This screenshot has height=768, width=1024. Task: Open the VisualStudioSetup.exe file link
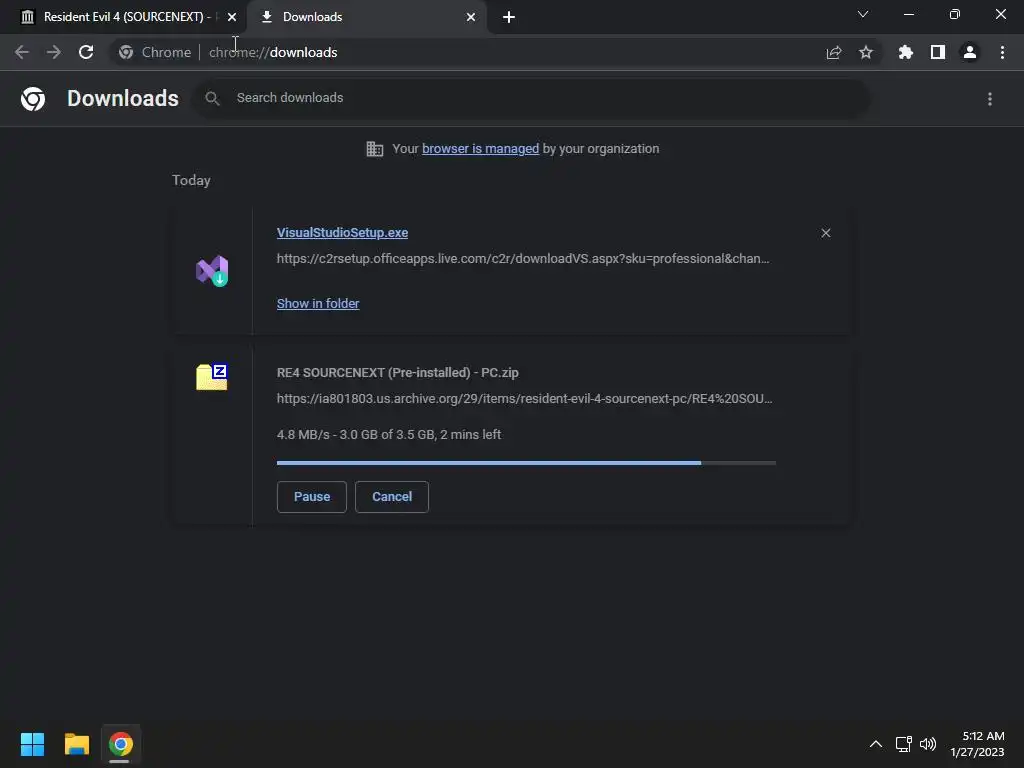342,232
